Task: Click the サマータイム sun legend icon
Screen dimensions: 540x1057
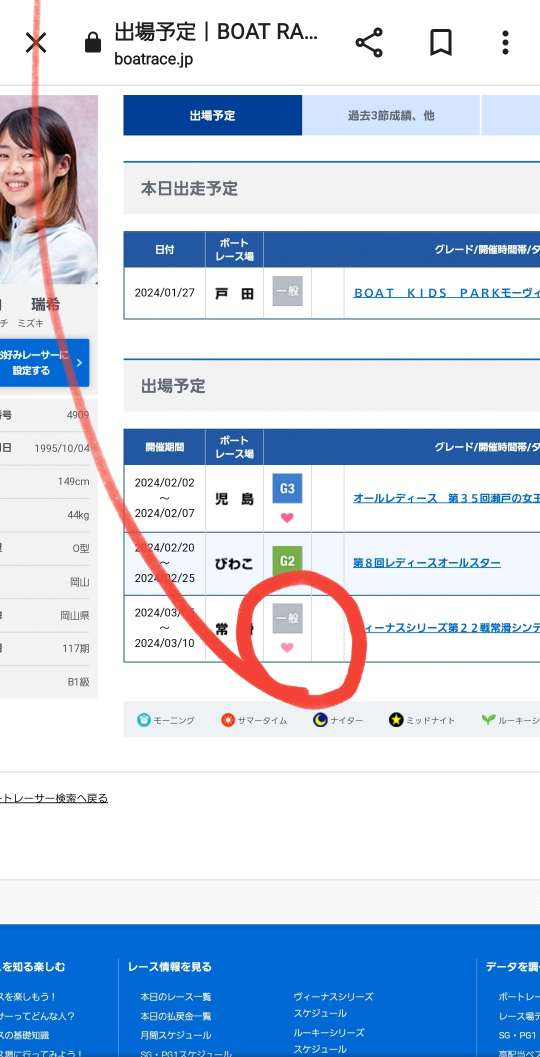Action: point(228,720)
